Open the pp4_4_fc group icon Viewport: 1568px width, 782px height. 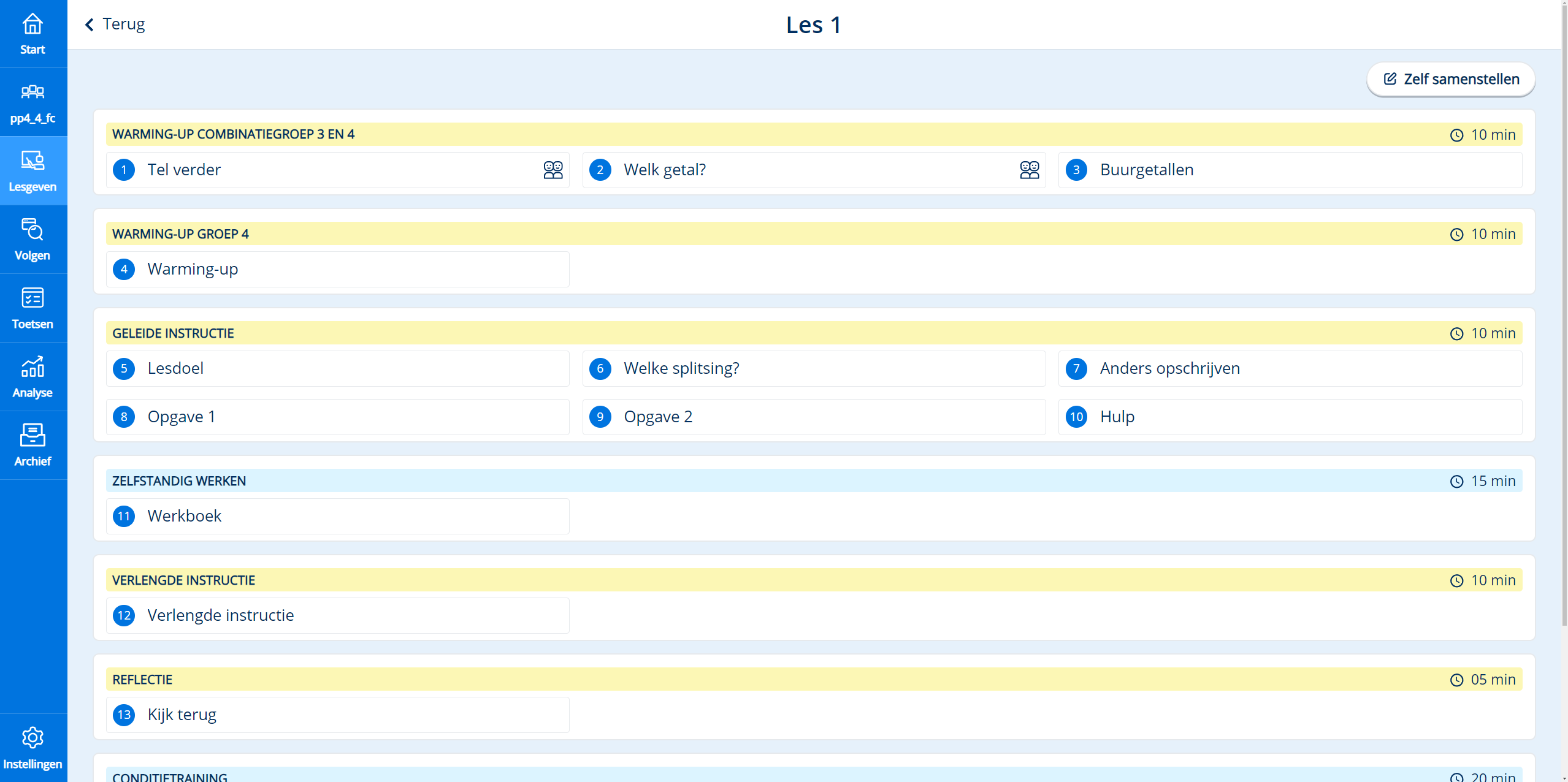pyautogui.click(x=33, y=92)
